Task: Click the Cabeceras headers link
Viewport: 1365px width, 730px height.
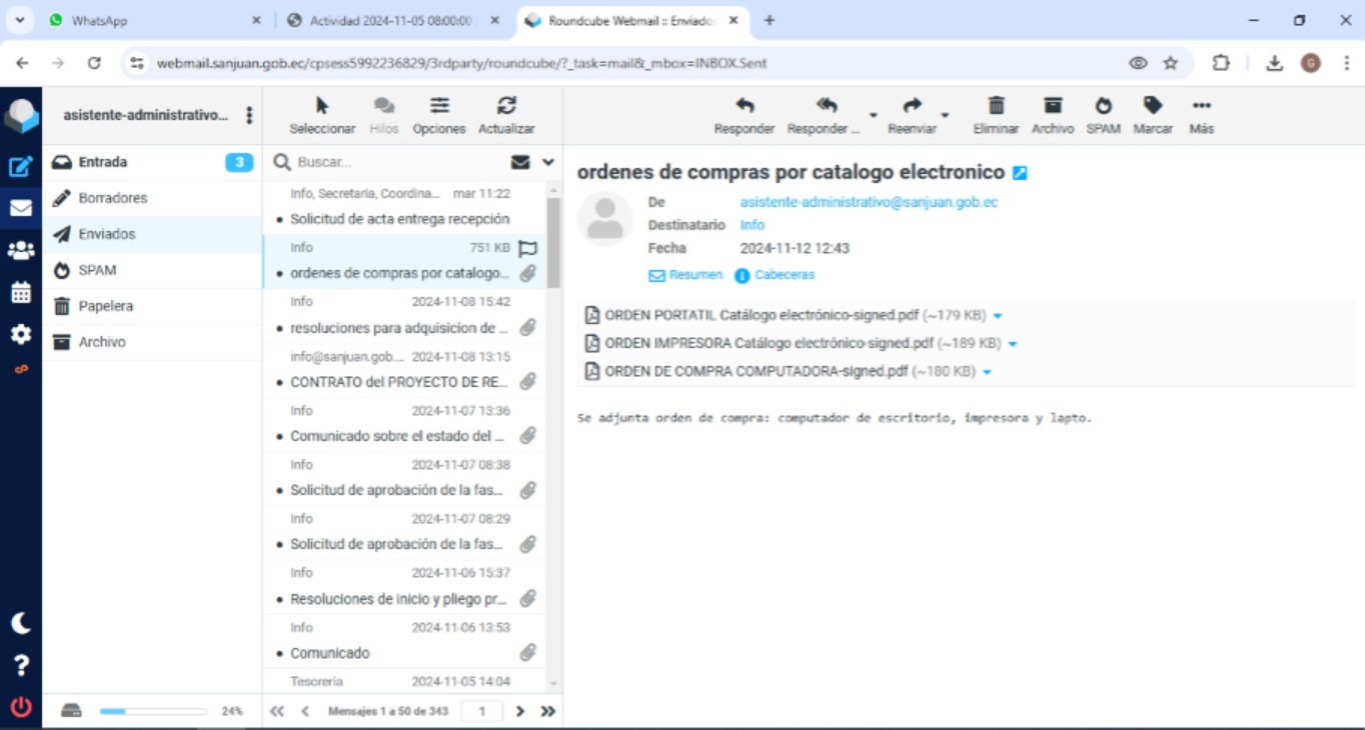Action: point(784,275)
